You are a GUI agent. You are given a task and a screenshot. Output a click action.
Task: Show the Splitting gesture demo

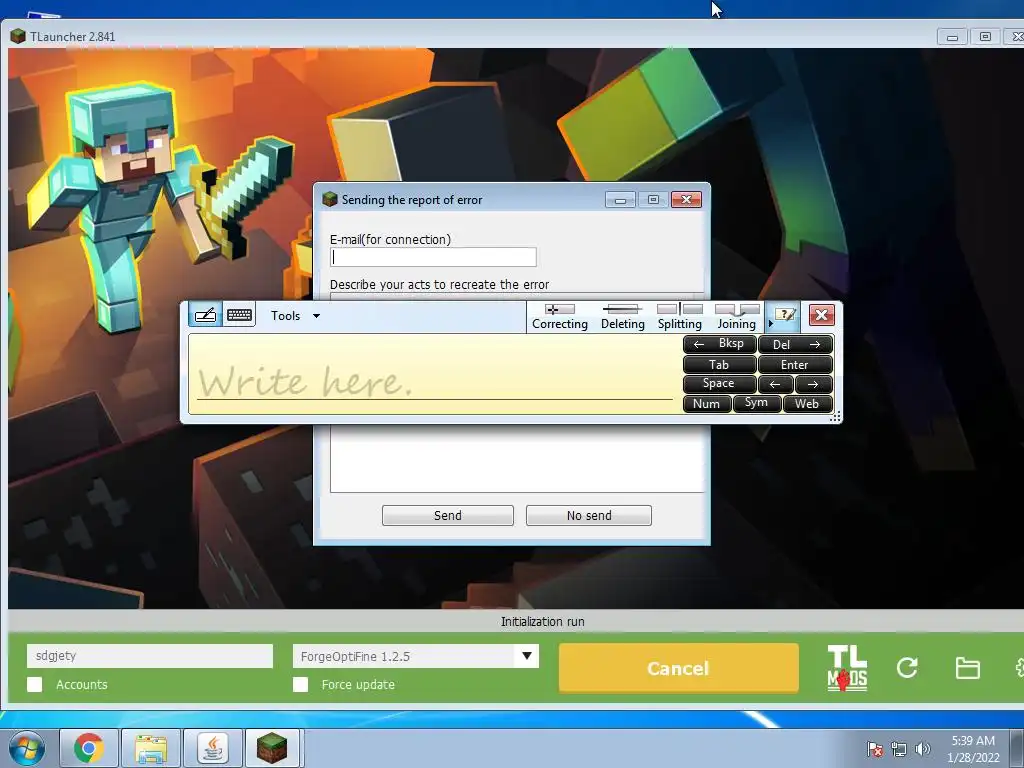click(680, 317)
